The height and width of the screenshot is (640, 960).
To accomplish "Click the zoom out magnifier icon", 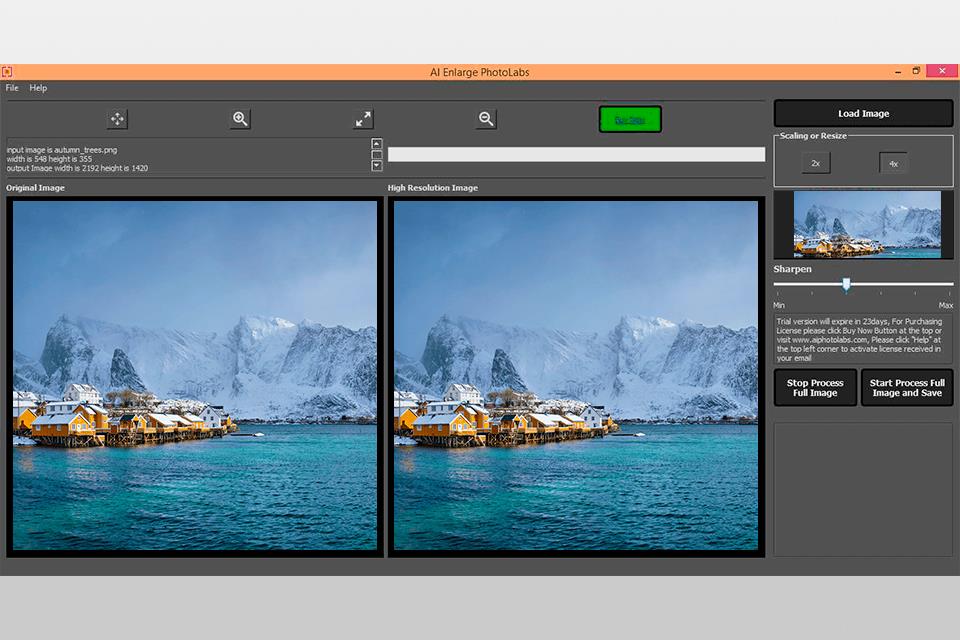I will [x=486, y=119].
